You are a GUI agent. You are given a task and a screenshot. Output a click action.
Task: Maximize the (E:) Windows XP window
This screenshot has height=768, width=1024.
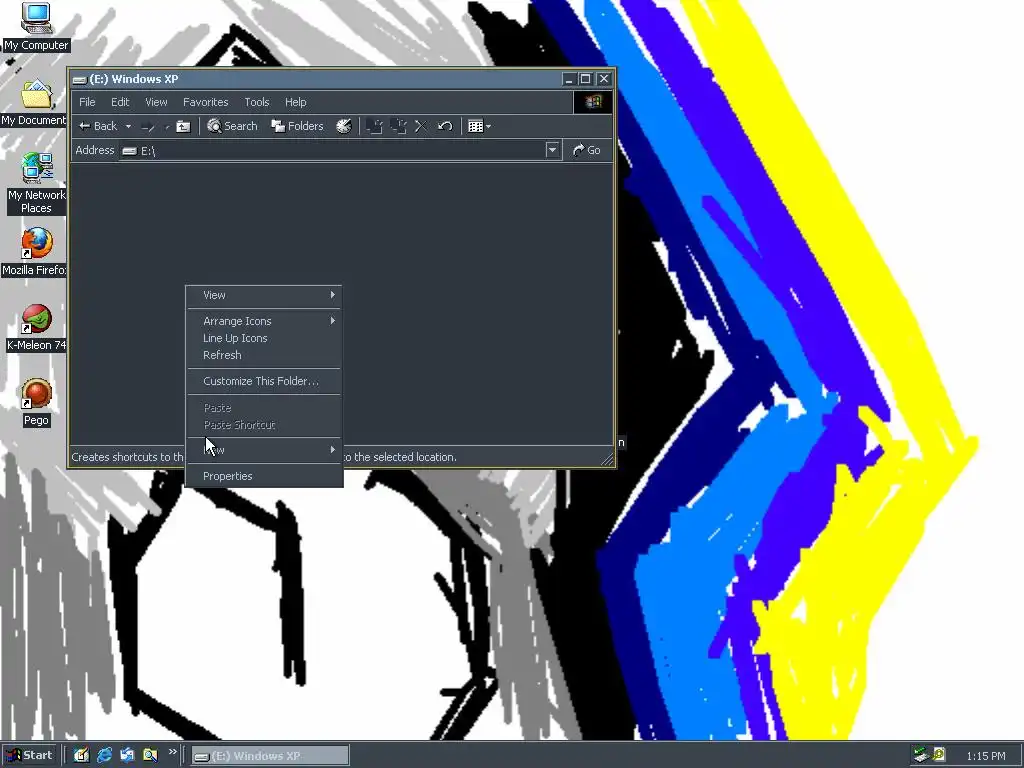pyautogui.click(x=586, y=79)
